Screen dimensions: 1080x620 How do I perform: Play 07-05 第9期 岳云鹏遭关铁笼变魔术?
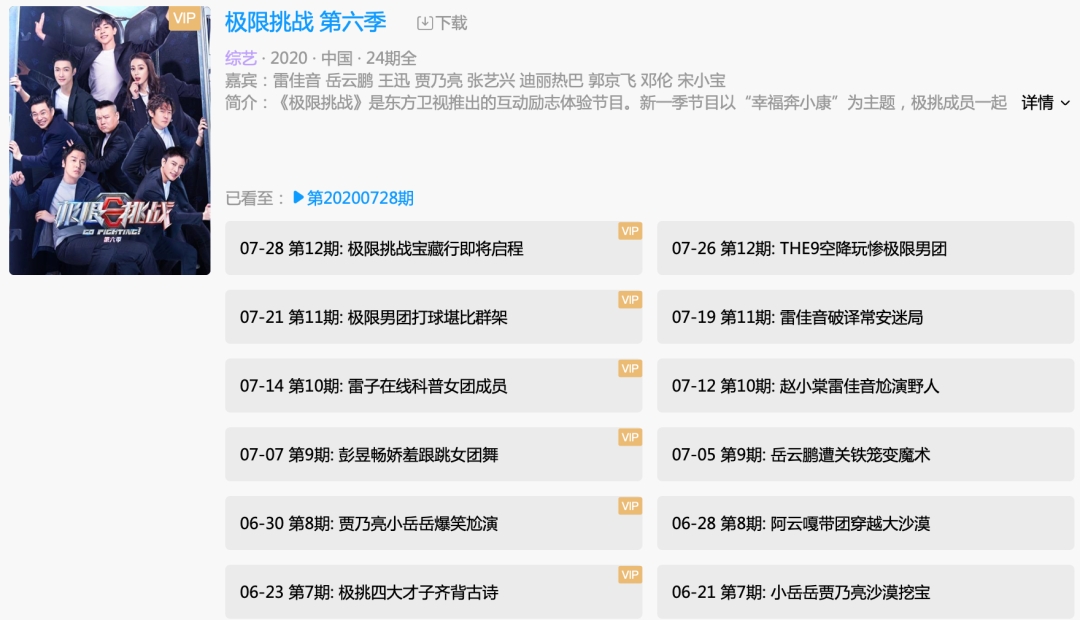coord(865,455)
